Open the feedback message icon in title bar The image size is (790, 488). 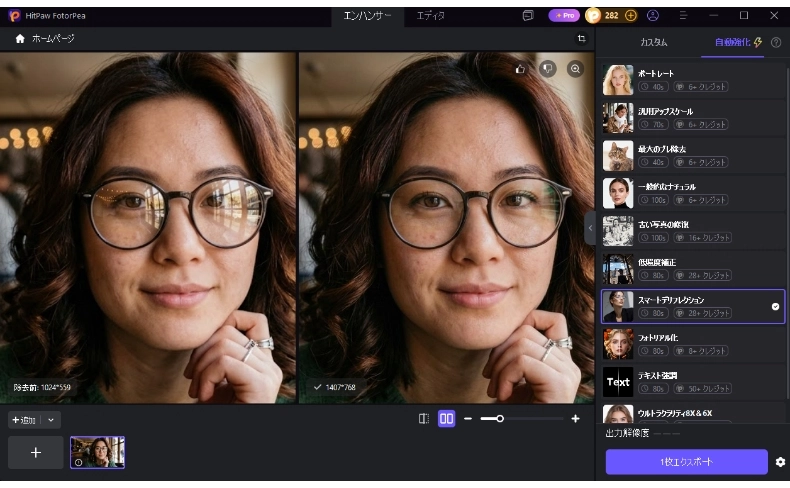coord(528,16)
